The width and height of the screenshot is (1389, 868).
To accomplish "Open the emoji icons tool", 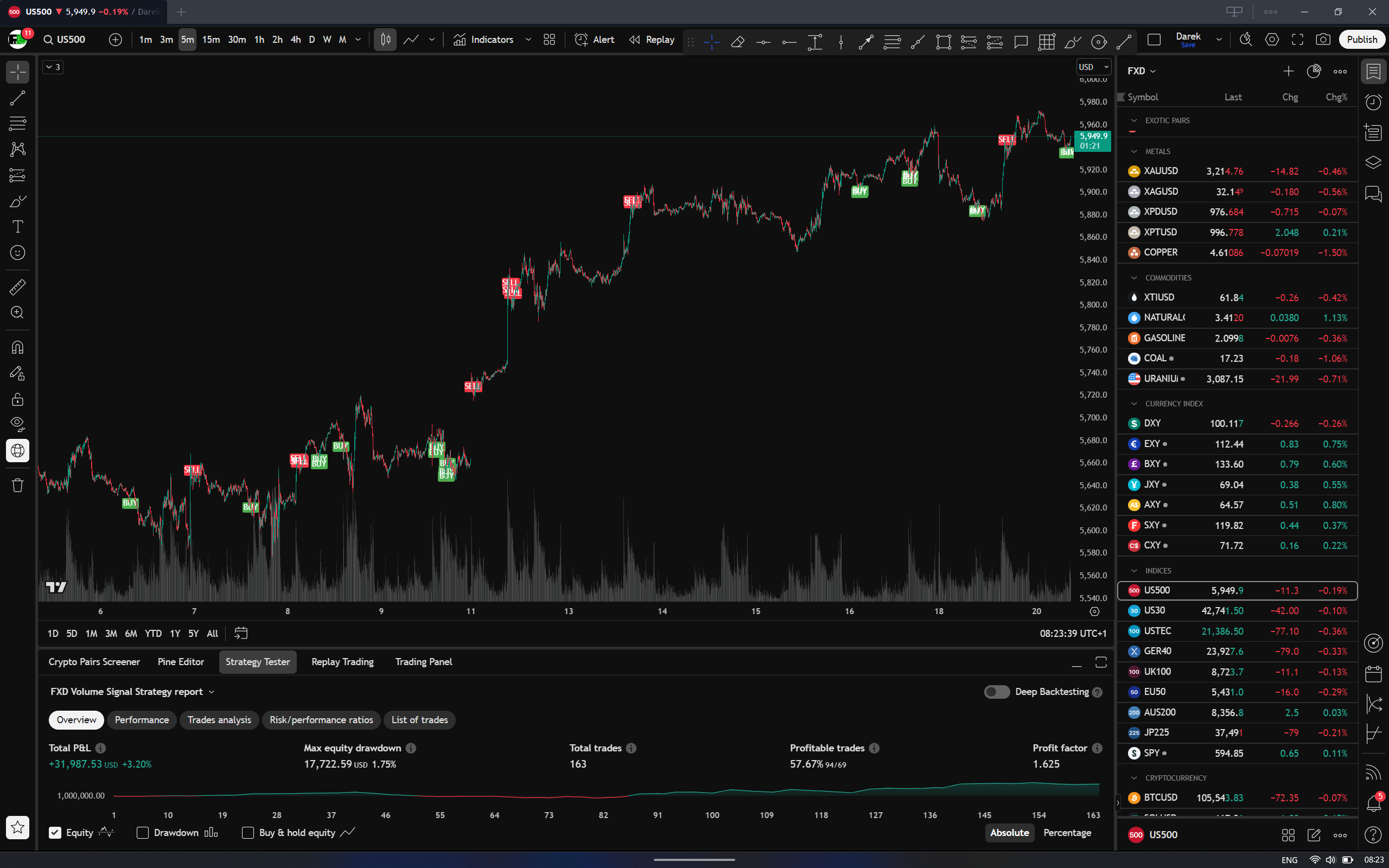I will (18, 253).
